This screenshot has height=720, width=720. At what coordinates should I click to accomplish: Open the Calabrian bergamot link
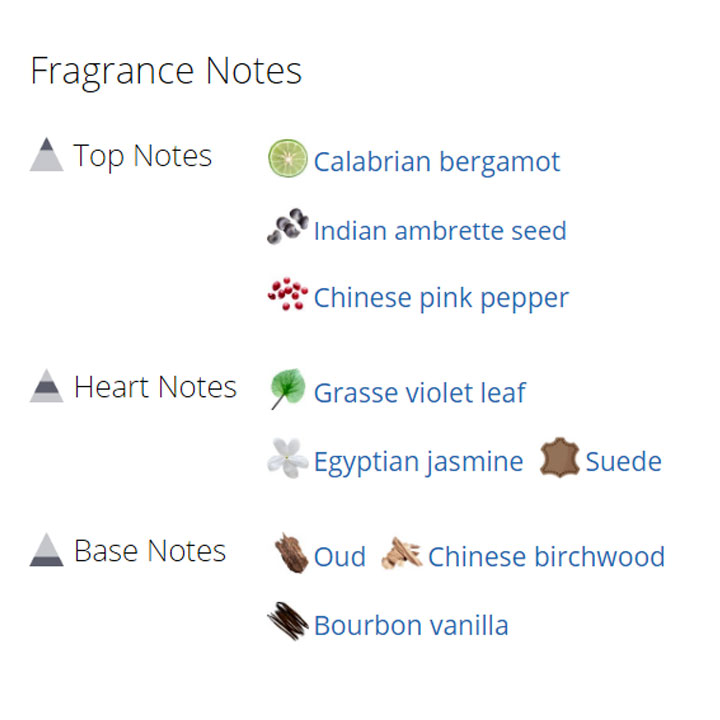click(437, 162)
